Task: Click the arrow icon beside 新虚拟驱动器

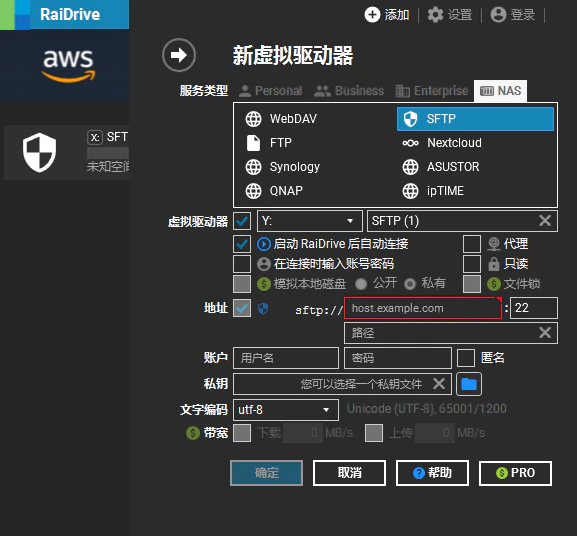Action: (x=179, y=55)
